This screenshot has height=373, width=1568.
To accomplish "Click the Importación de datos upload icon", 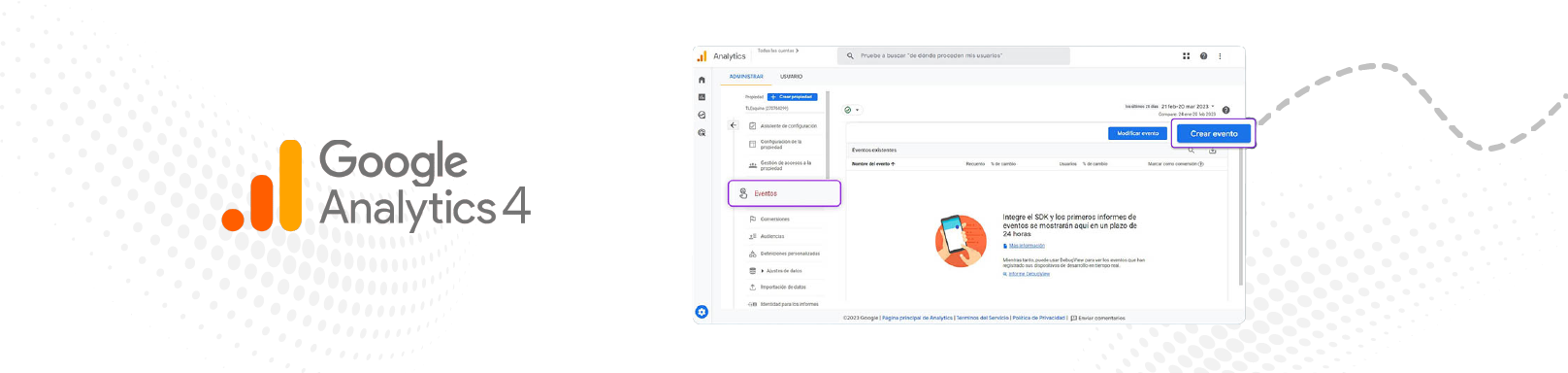I will point(752,288).
